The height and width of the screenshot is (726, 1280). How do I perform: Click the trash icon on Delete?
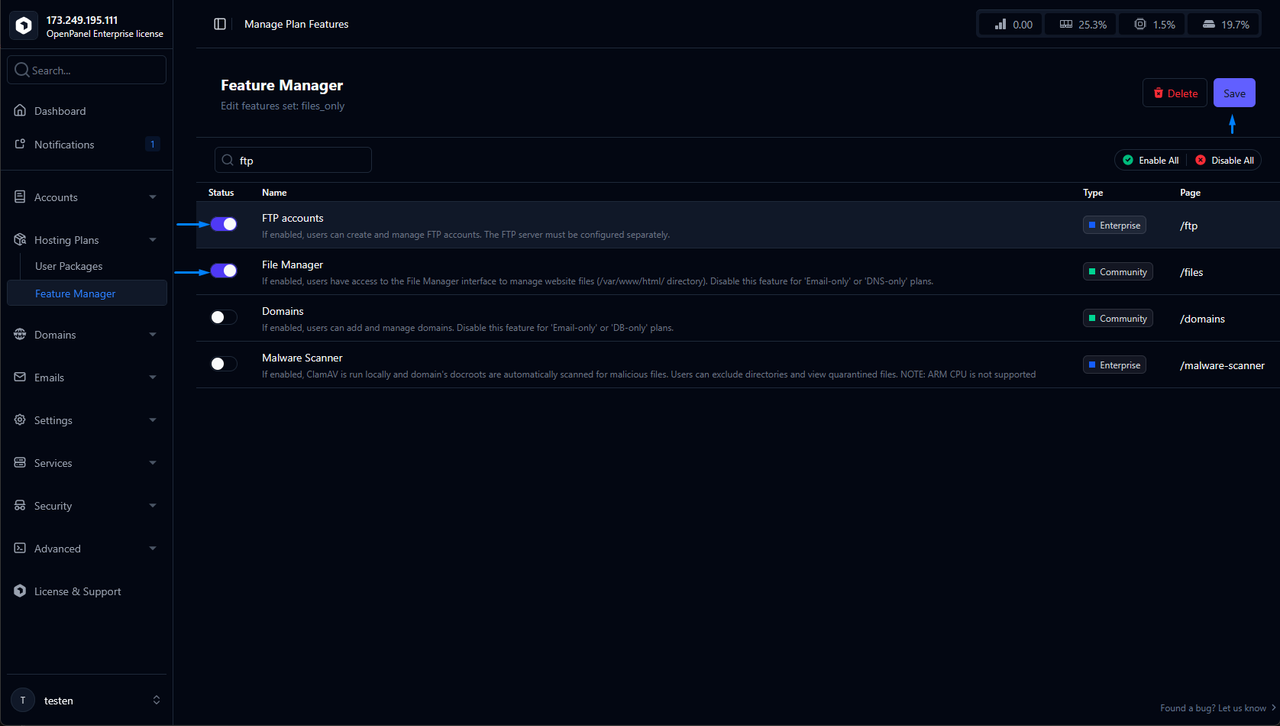point(1159,93)
